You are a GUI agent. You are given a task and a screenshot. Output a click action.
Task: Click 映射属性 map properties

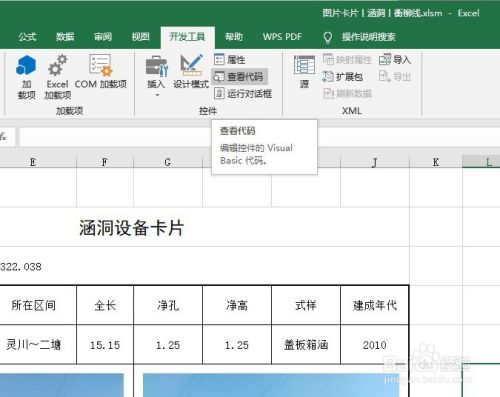(347, 60)
